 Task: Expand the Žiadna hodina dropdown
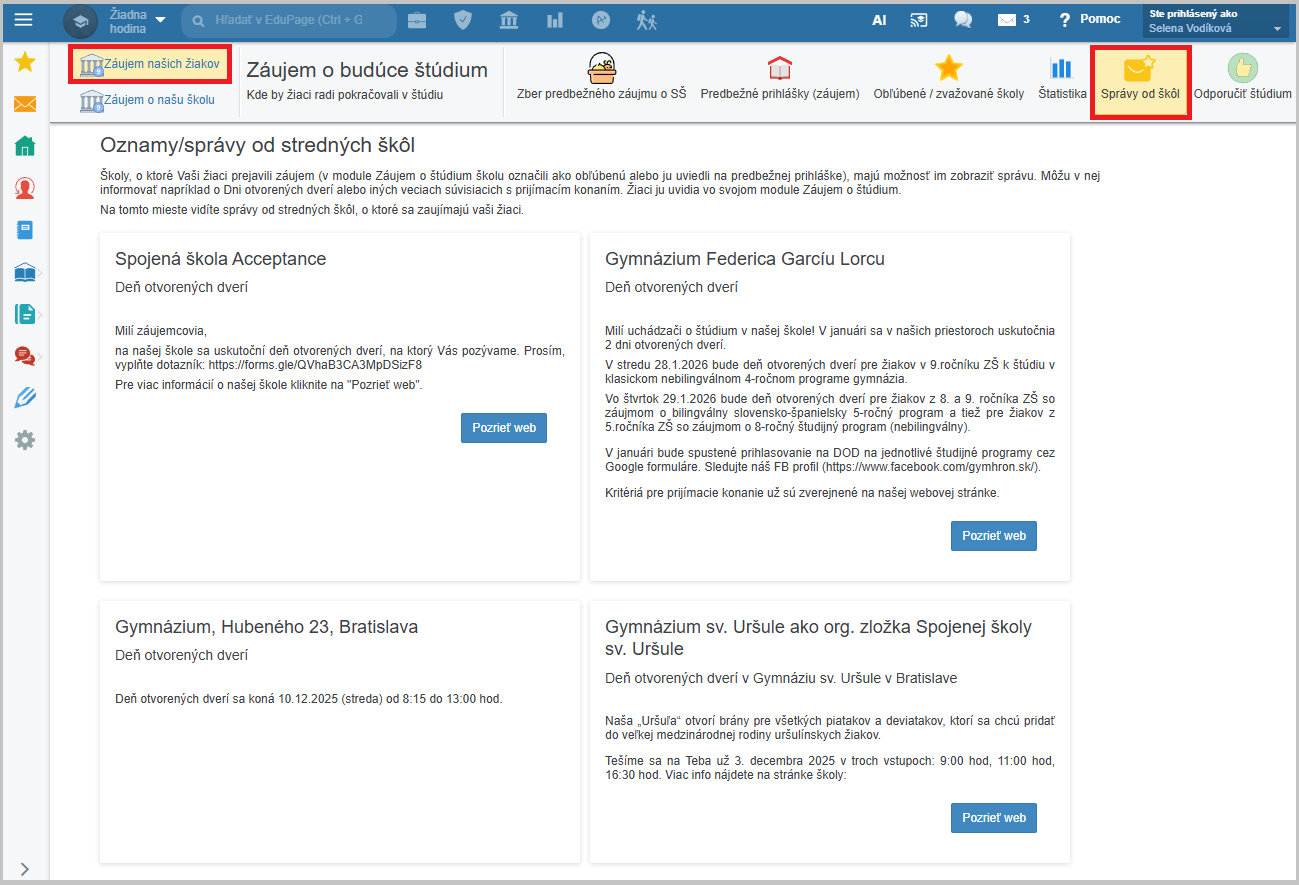135,20
